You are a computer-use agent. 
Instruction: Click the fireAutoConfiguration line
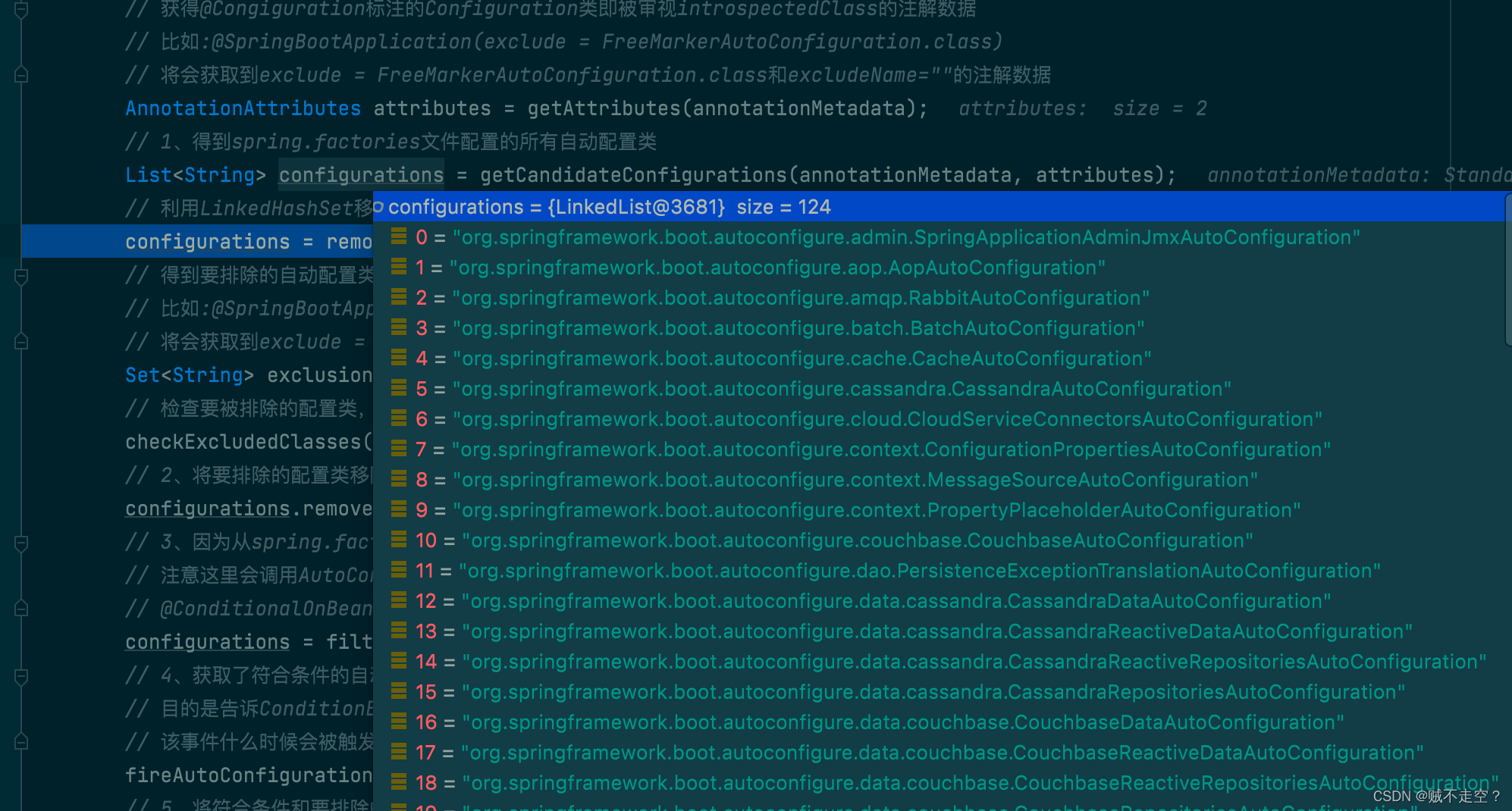249,775
